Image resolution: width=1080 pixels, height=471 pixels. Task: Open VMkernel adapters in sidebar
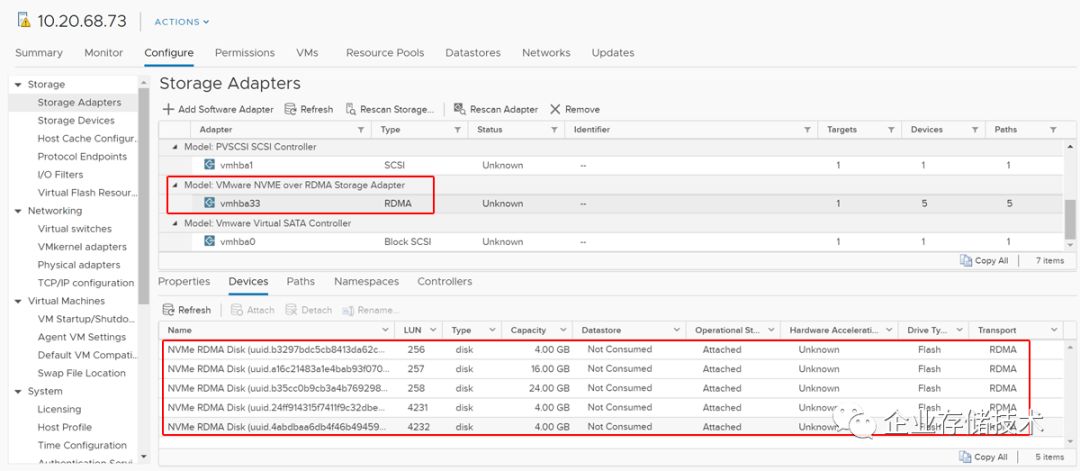pyautogui.click(x=82, y=247)
